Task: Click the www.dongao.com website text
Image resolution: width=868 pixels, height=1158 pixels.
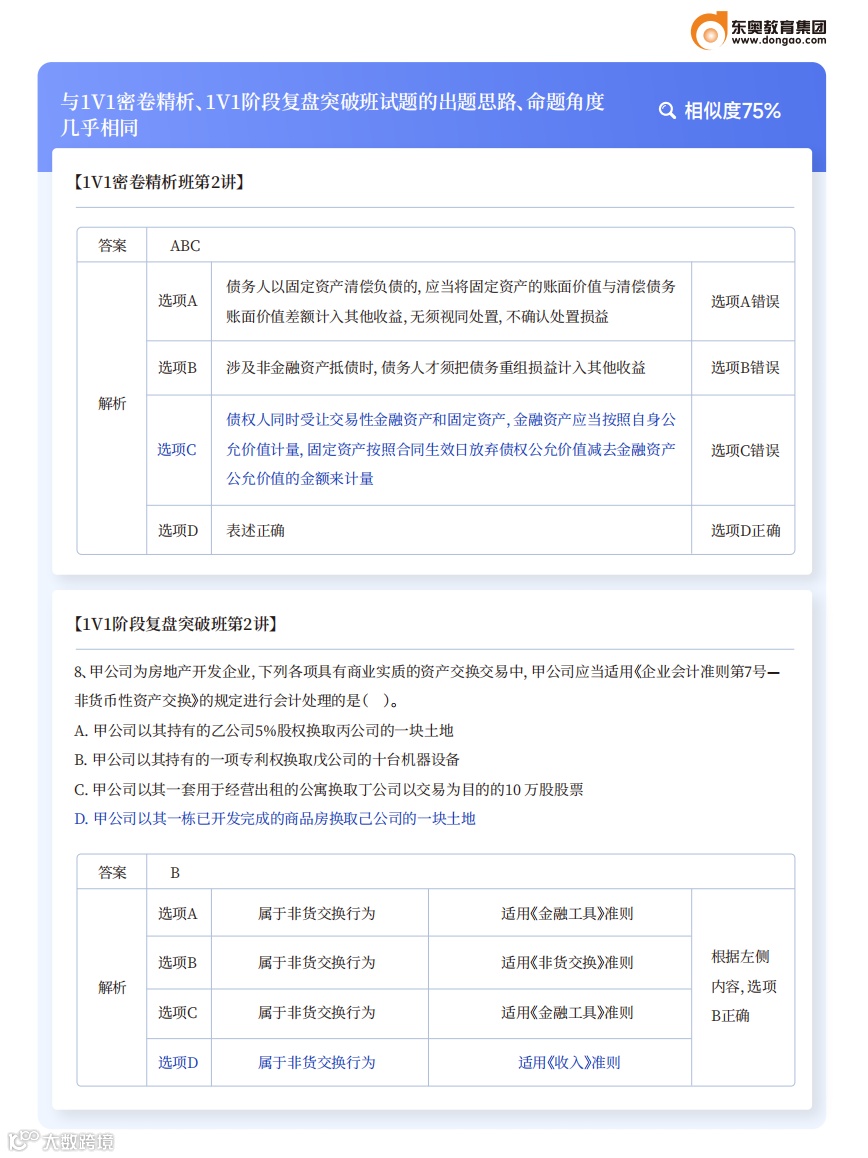Action: click(x=779, y=41)
